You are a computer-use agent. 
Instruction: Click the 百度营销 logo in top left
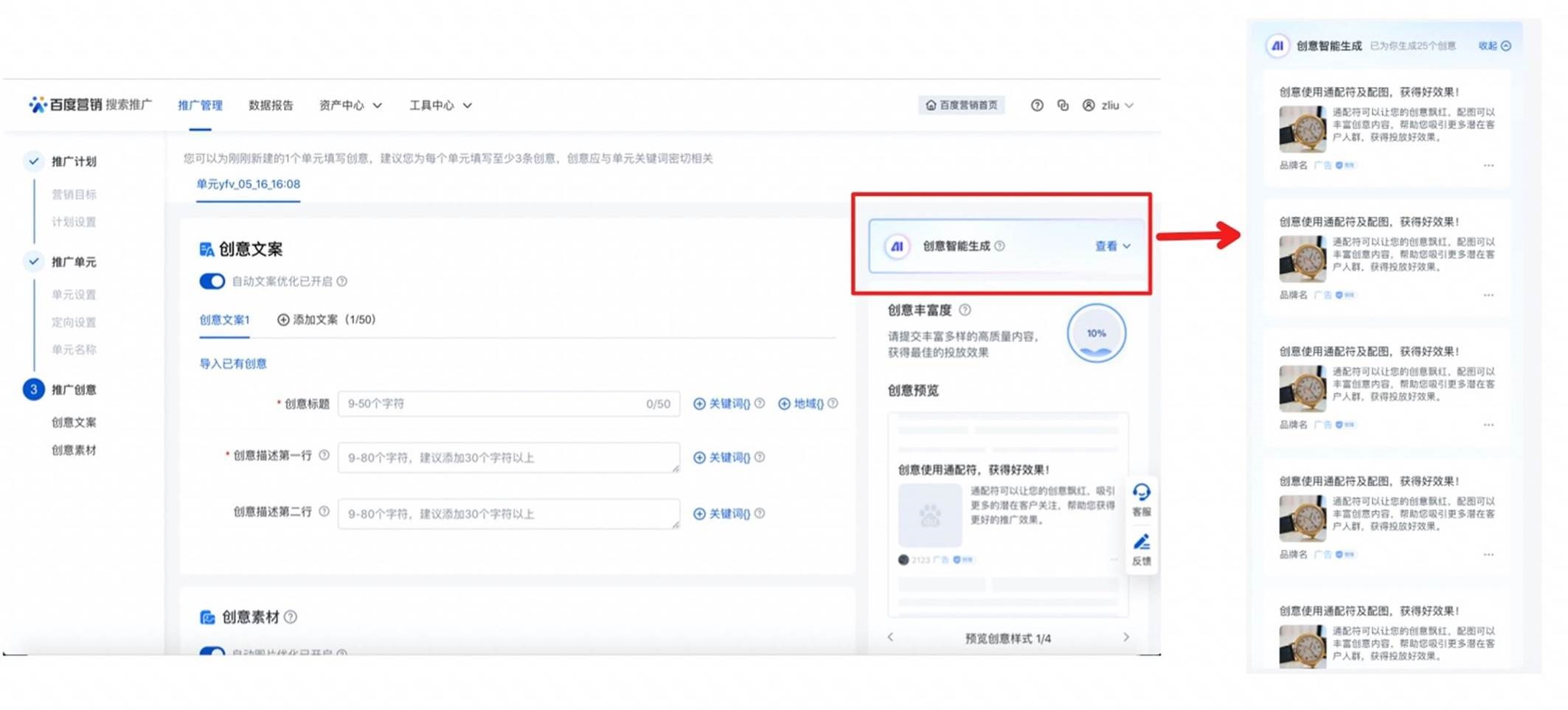(65, 105)
